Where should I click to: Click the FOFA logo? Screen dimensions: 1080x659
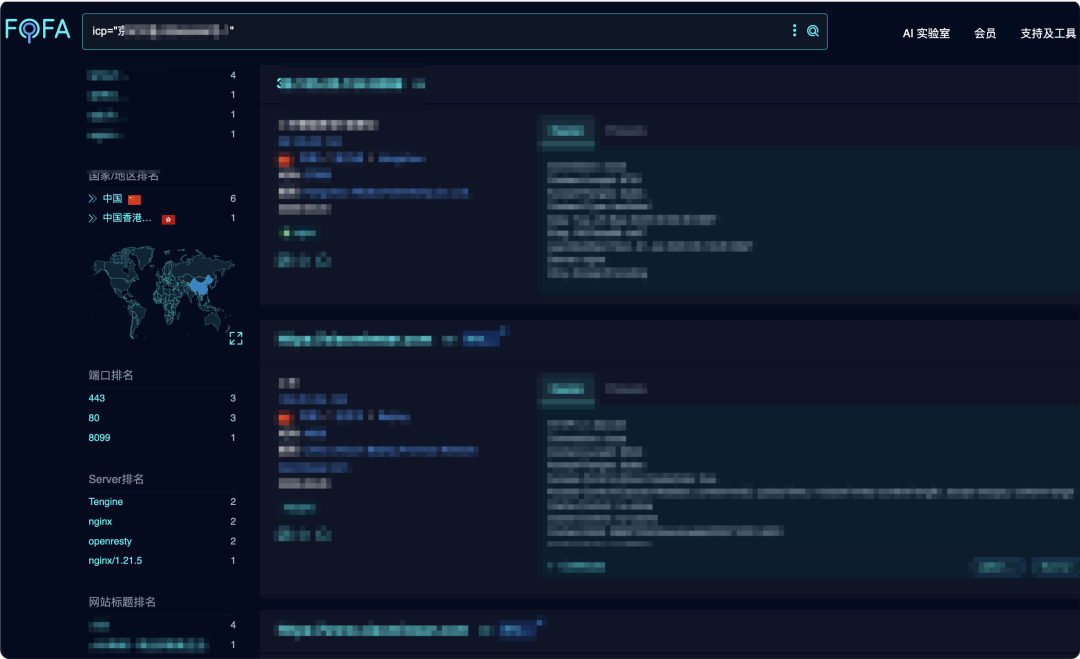[x=37, y=30]
